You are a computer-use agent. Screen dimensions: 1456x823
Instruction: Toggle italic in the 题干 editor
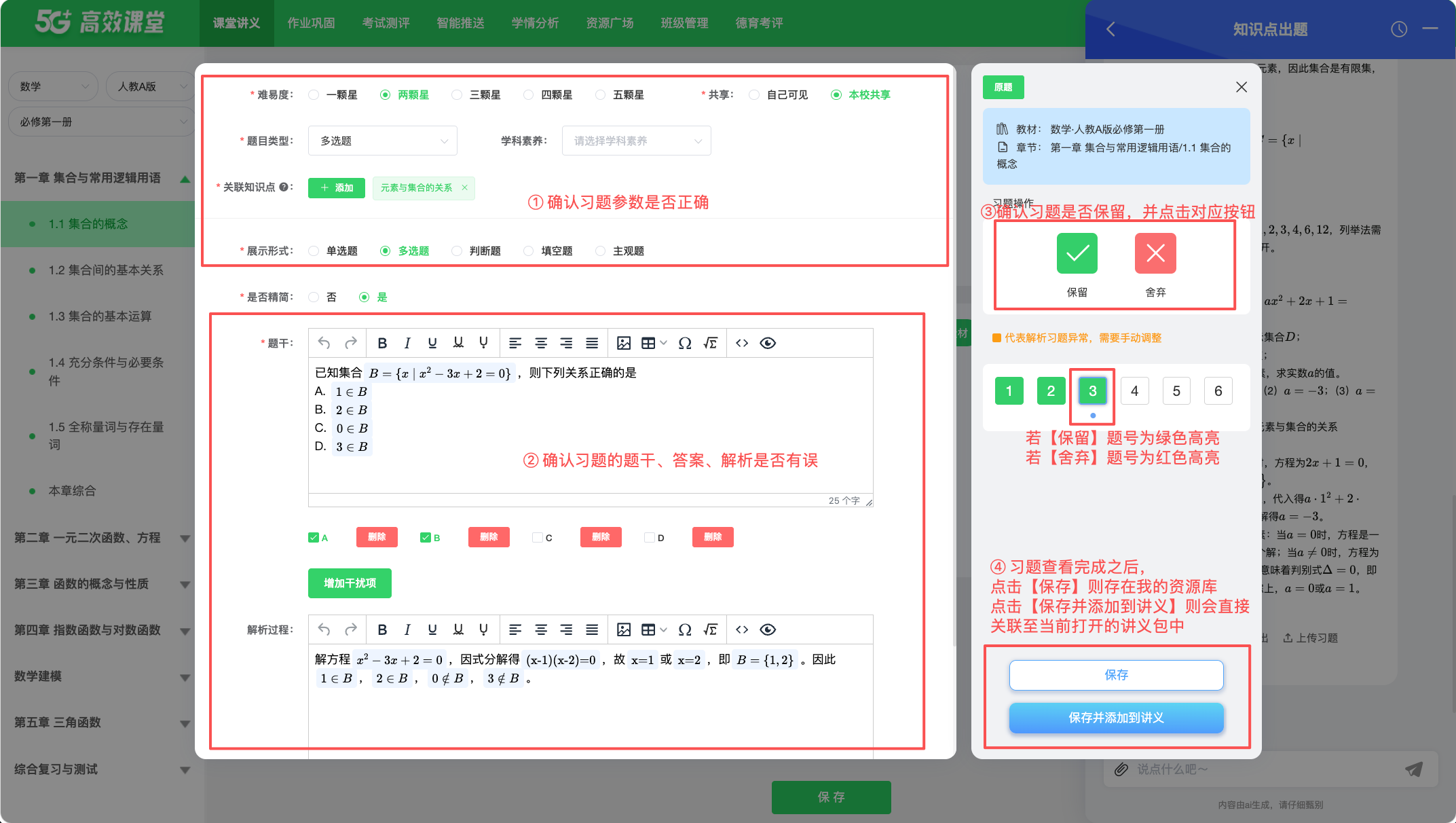click(x=407, y=343)
